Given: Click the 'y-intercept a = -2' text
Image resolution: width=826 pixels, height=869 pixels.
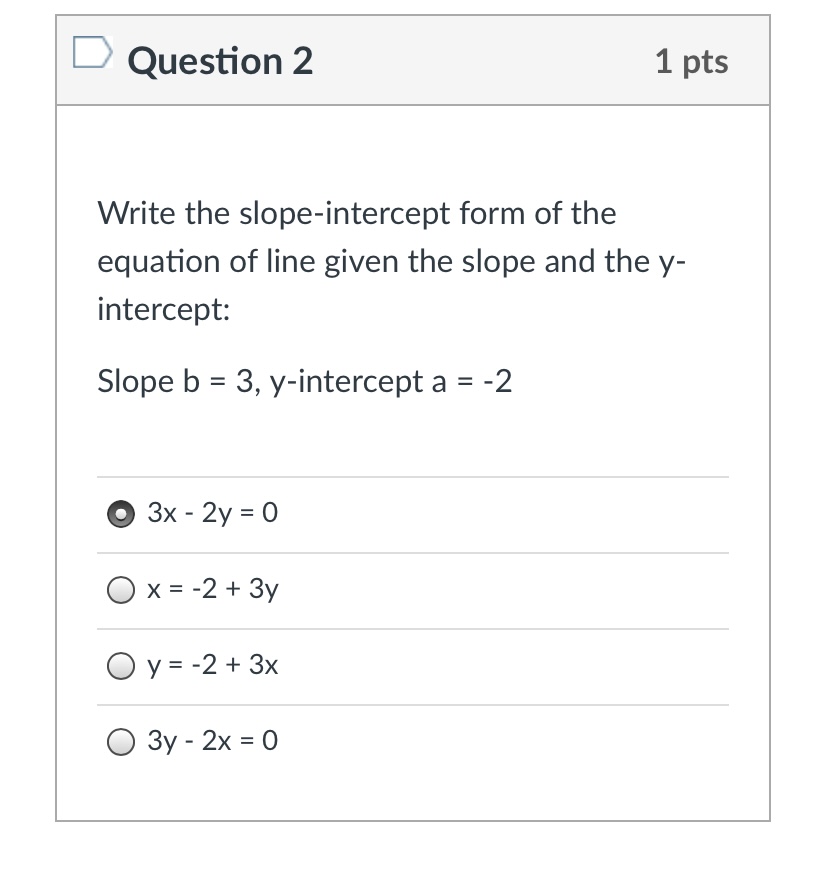Looking at the screenshot, I should click(391, 382).
